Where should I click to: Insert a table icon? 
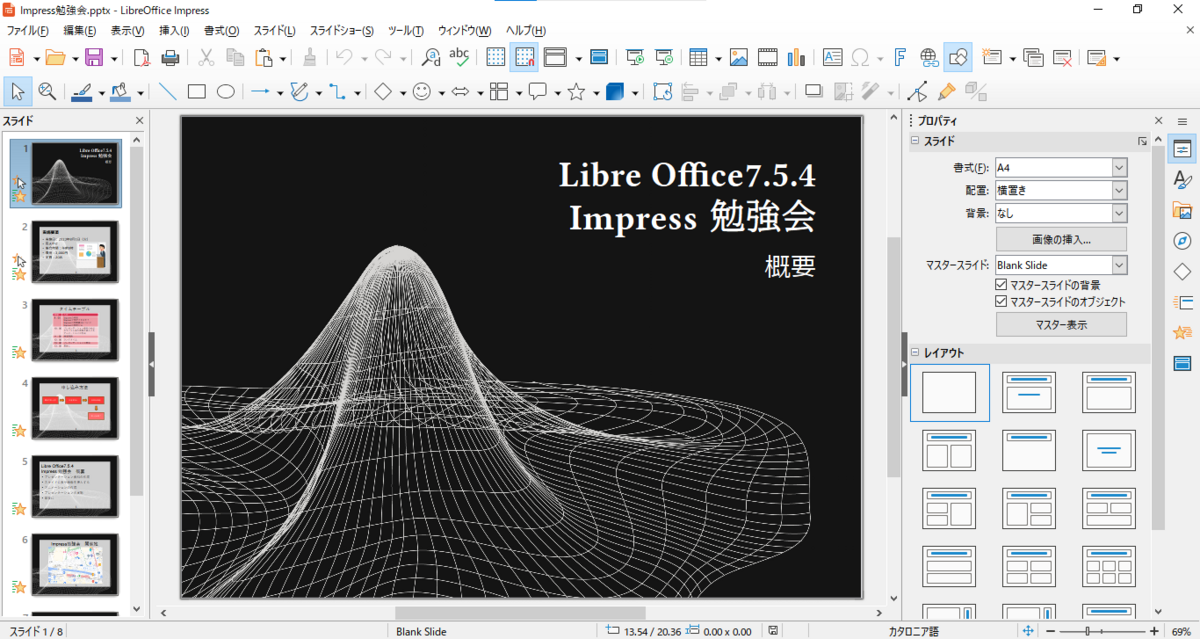[698, 57]
